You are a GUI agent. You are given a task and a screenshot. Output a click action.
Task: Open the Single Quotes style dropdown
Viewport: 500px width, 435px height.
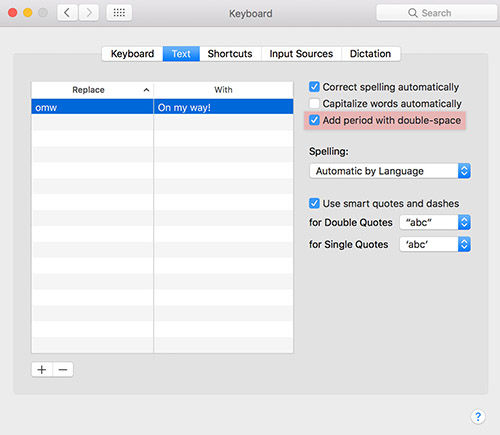435,244
